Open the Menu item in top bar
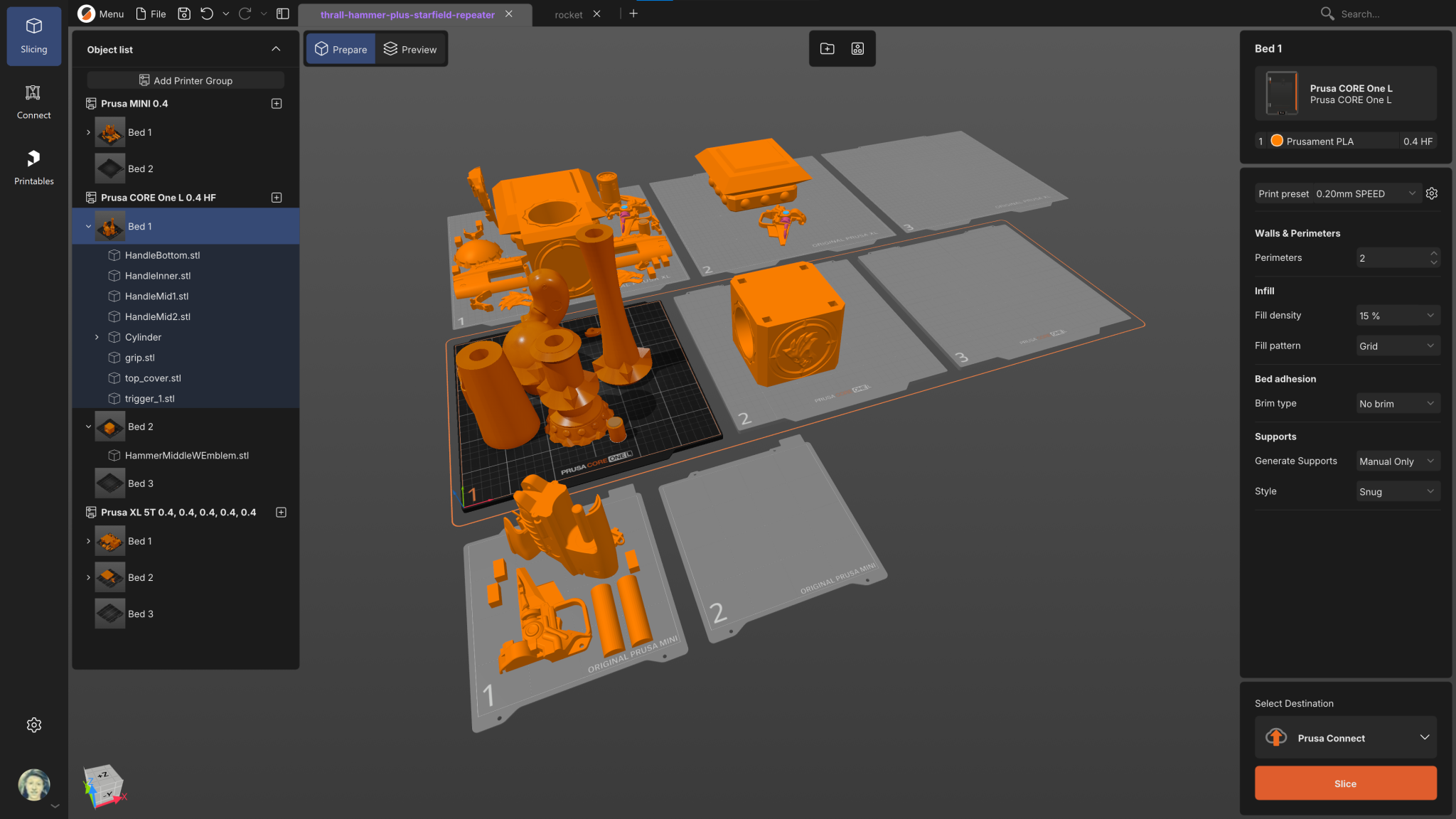Screen dimensions: 1456x819 [102, 14]
